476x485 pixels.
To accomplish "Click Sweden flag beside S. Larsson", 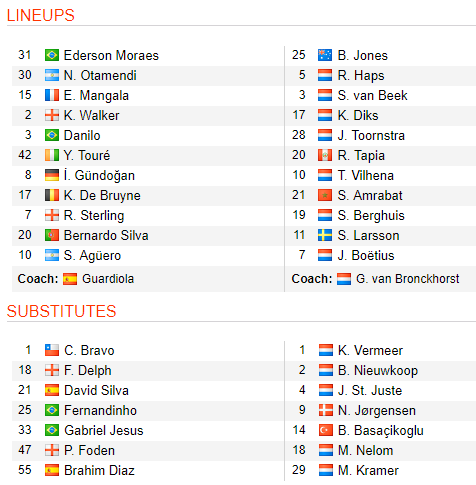I will tap(325, 235).
